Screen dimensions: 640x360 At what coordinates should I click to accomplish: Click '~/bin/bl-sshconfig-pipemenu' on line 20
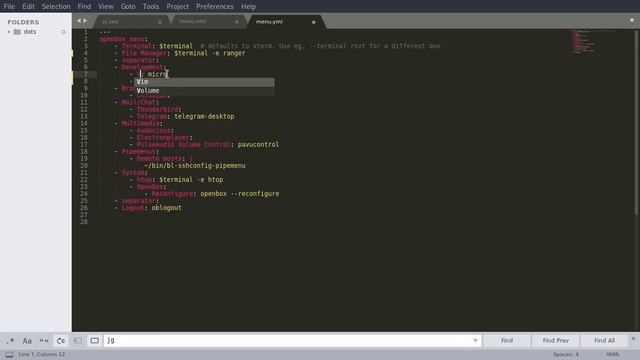tap(195, 166)
